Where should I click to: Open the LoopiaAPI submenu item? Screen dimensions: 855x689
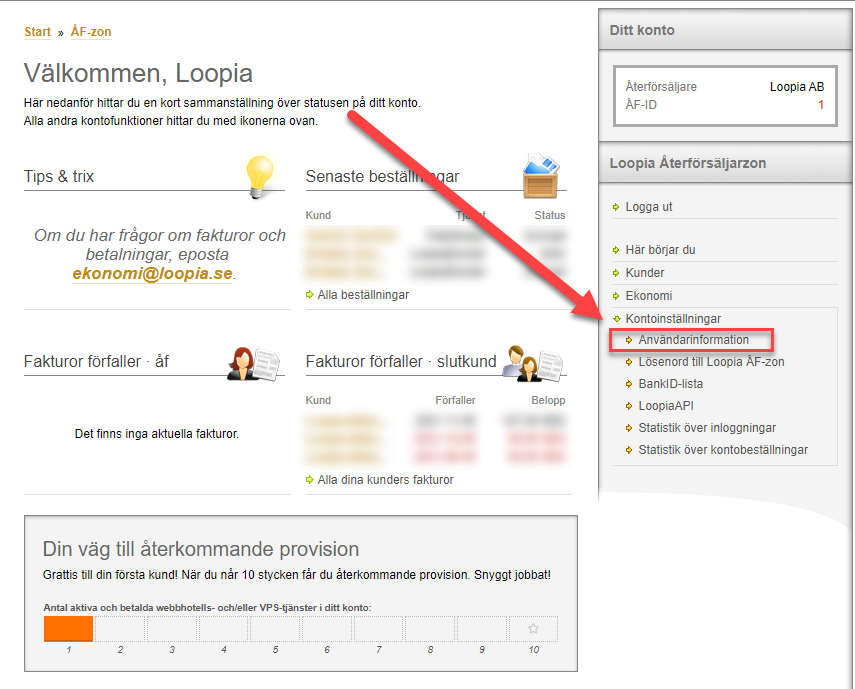[x=666, y=406]
